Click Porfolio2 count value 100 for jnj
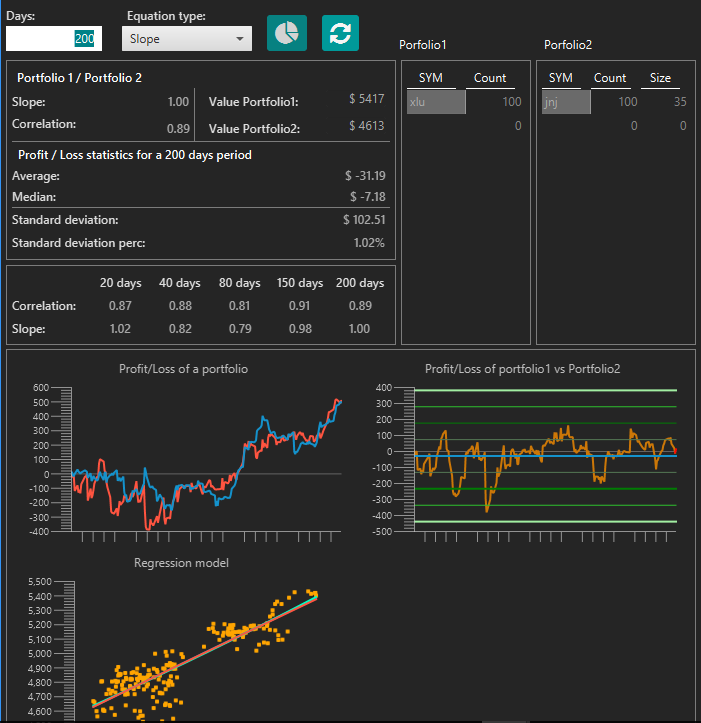 (627, 102)
